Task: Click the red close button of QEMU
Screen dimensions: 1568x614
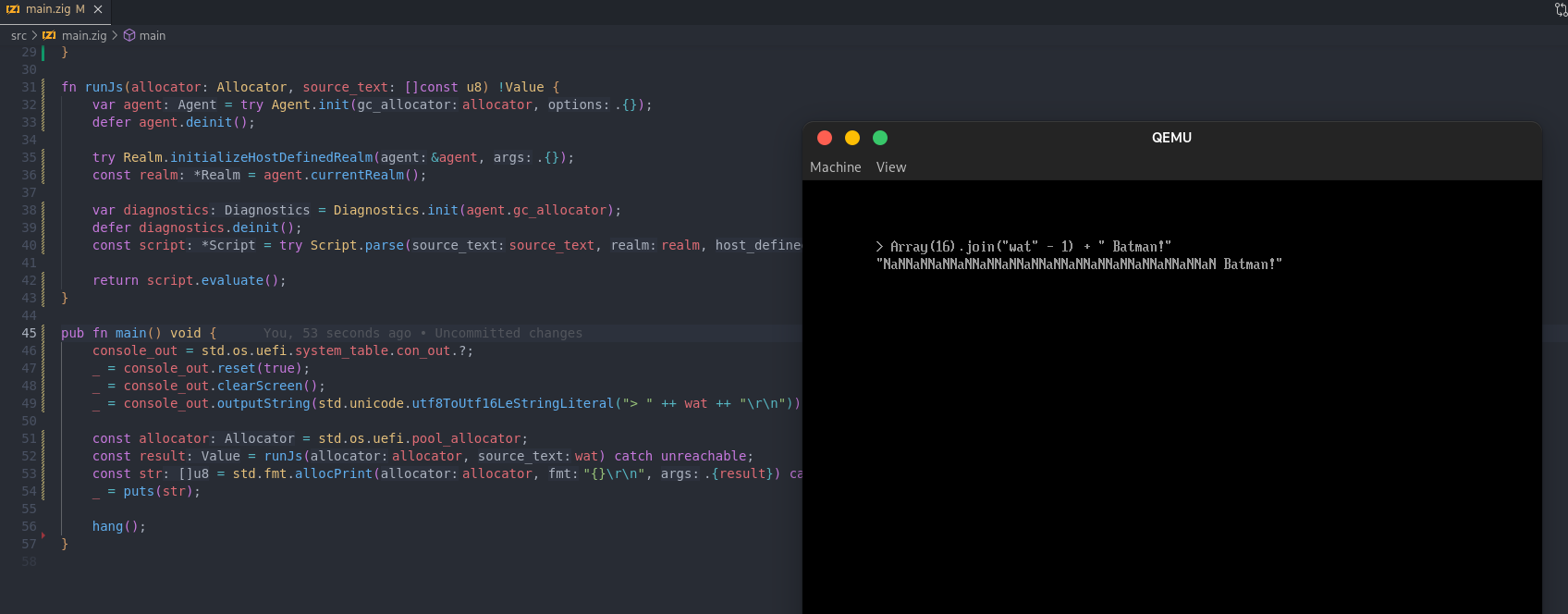Action: [825, 138]
